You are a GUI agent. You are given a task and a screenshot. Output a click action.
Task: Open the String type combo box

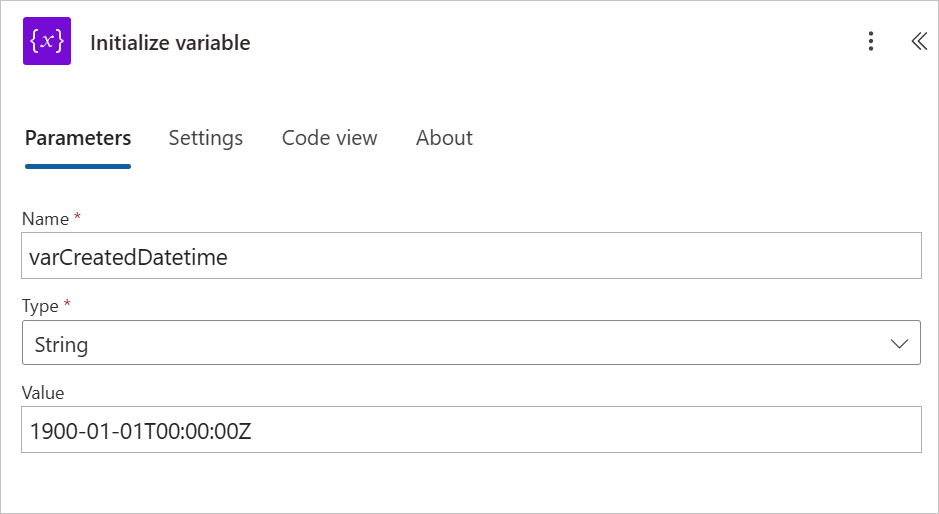tap(470, 343)
